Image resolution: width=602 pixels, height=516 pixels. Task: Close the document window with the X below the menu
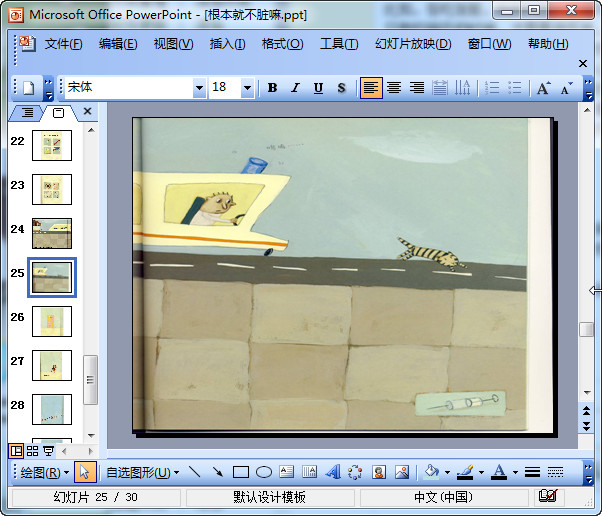click(x=583, y=63)
